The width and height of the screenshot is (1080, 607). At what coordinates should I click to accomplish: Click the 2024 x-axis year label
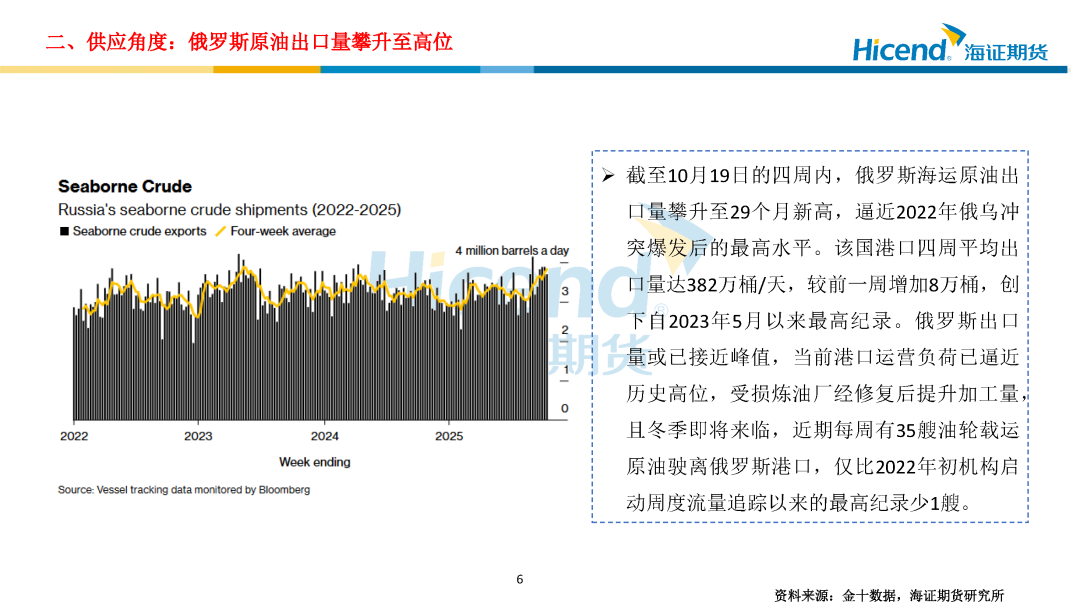pyautogui.click(x=324, y=436)
